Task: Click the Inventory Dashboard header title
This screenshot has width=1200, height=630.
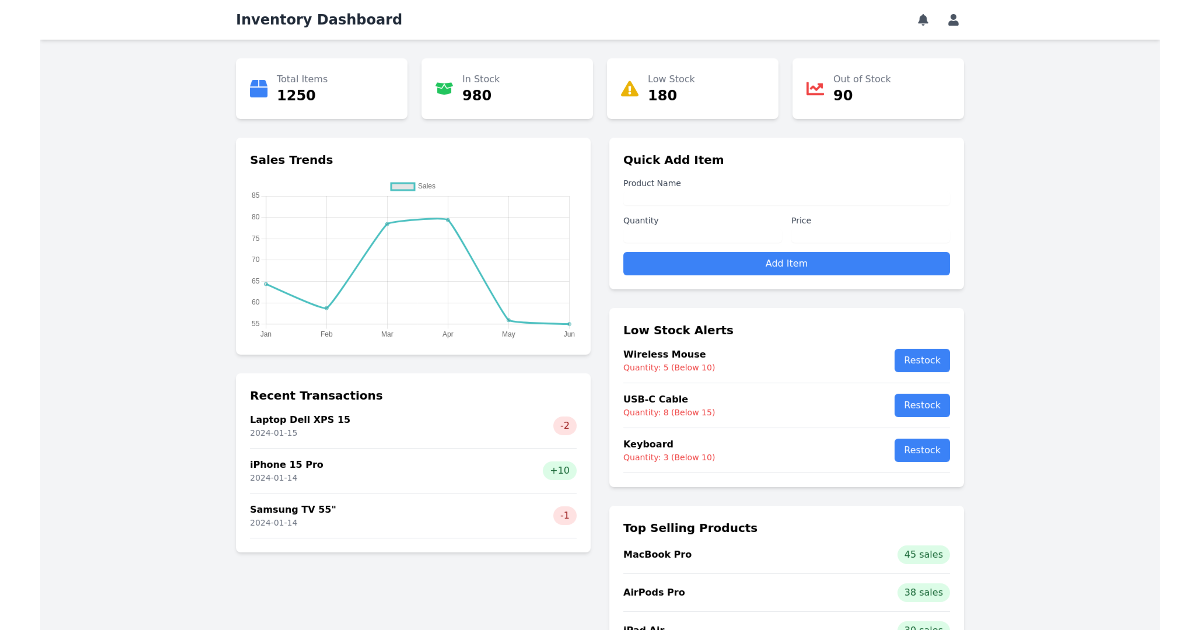Action: [318, 19]
